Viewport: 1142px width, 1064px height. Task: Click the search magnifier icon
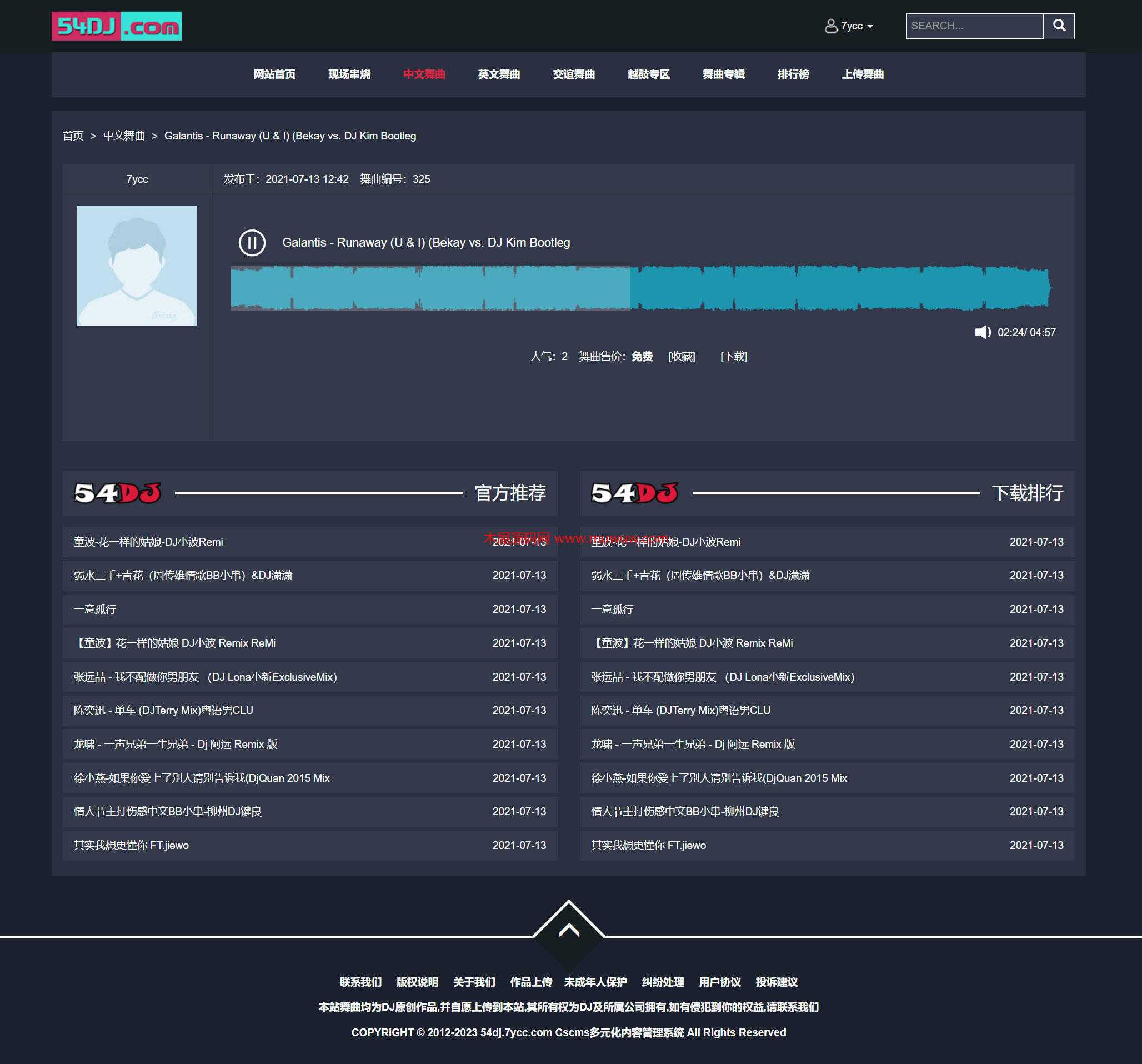(1059, 26)
